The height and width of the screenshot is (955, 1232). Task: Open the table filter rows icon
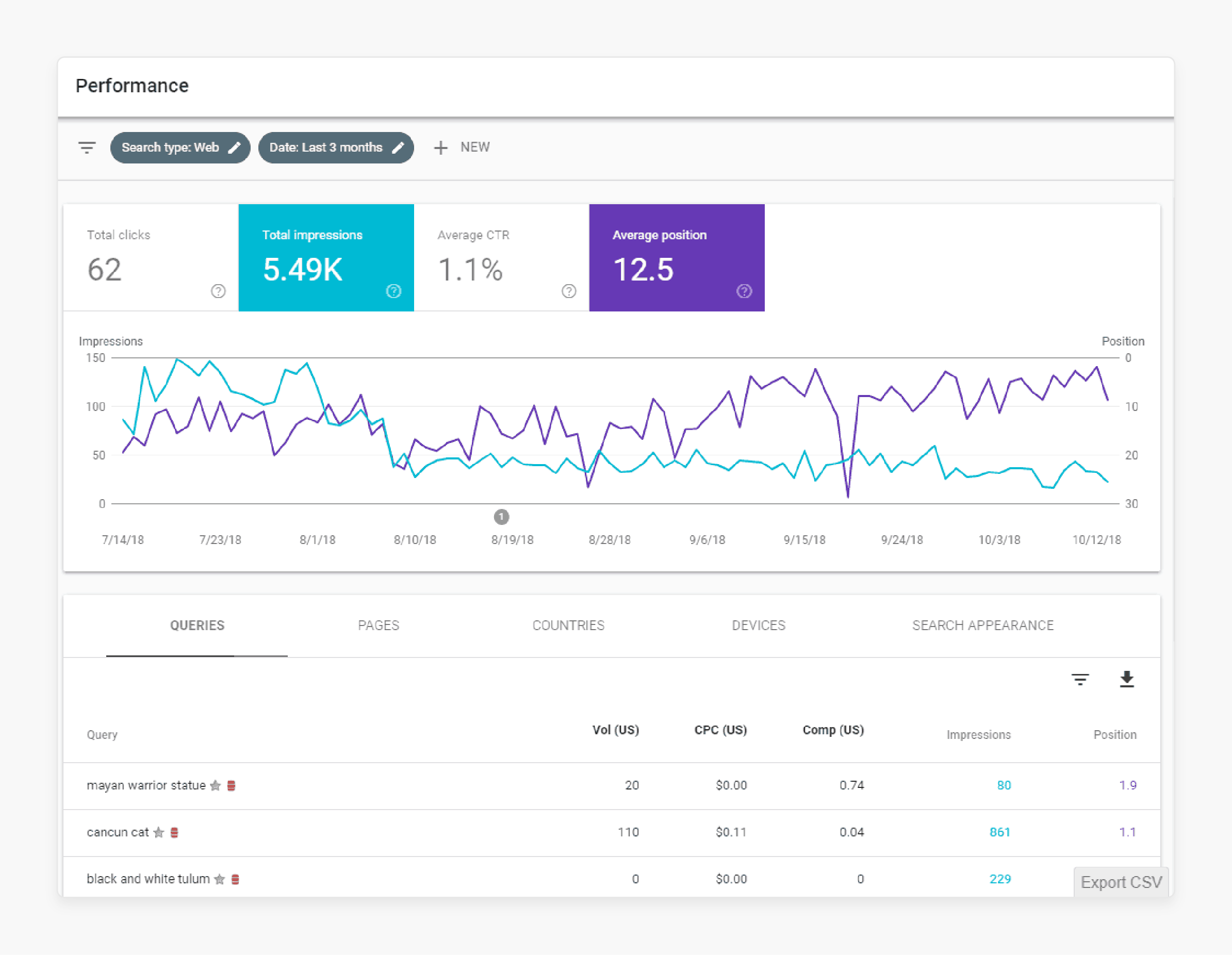click(x=1080, y=679)
